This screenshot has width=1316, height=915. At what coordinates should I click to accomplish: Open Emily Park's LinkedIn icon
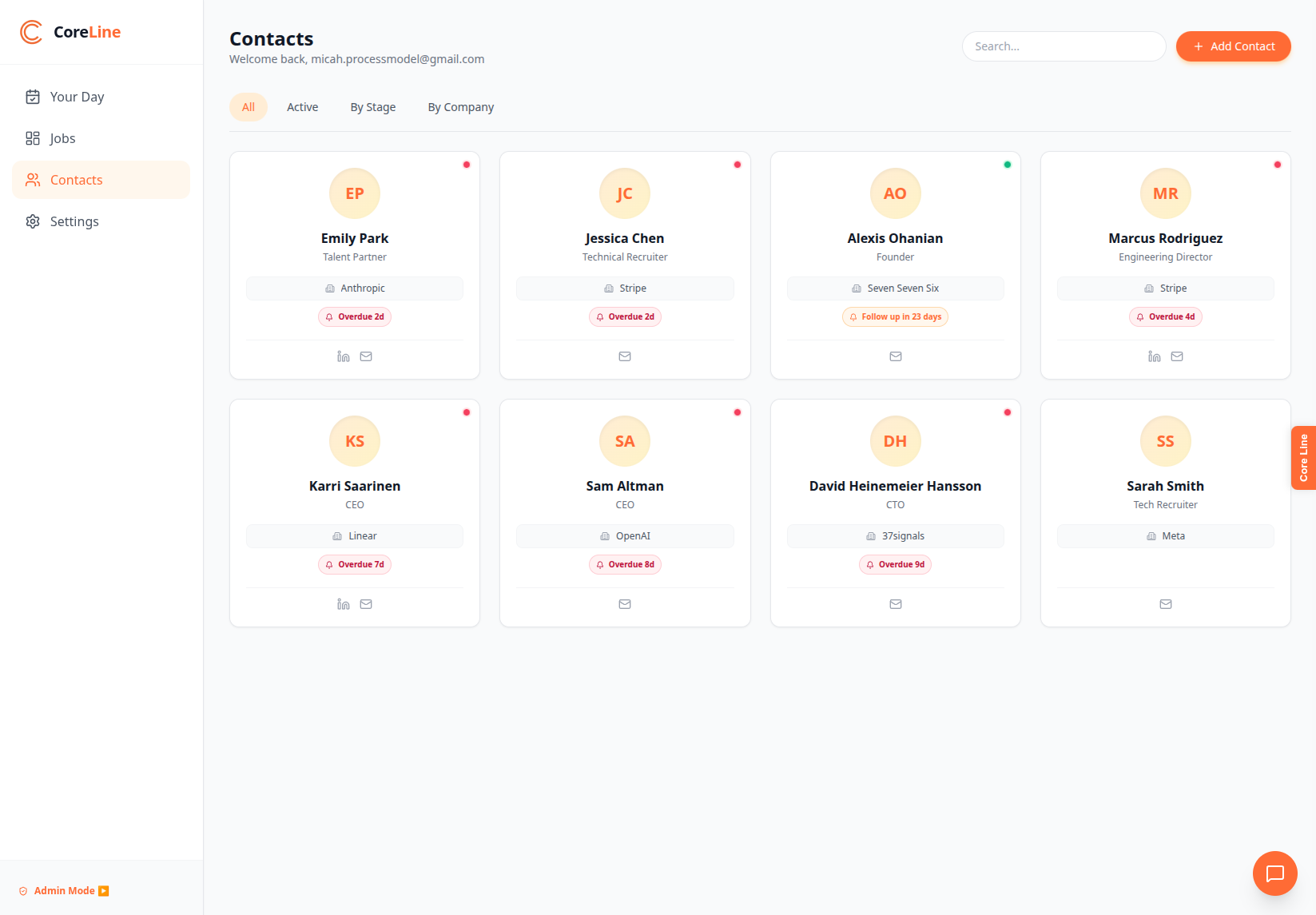coord(344,356)
